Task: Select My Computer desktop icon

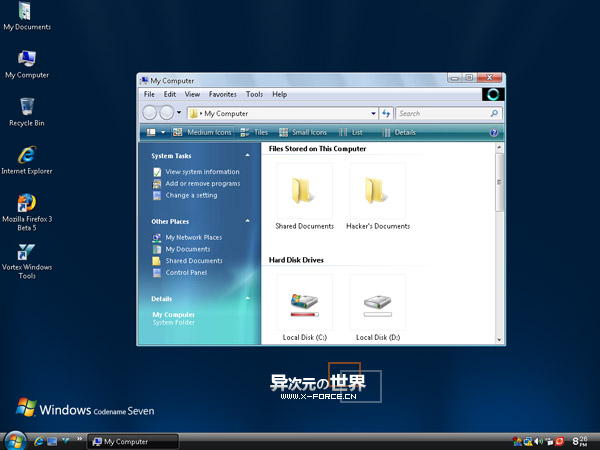Action: point(27,64)
